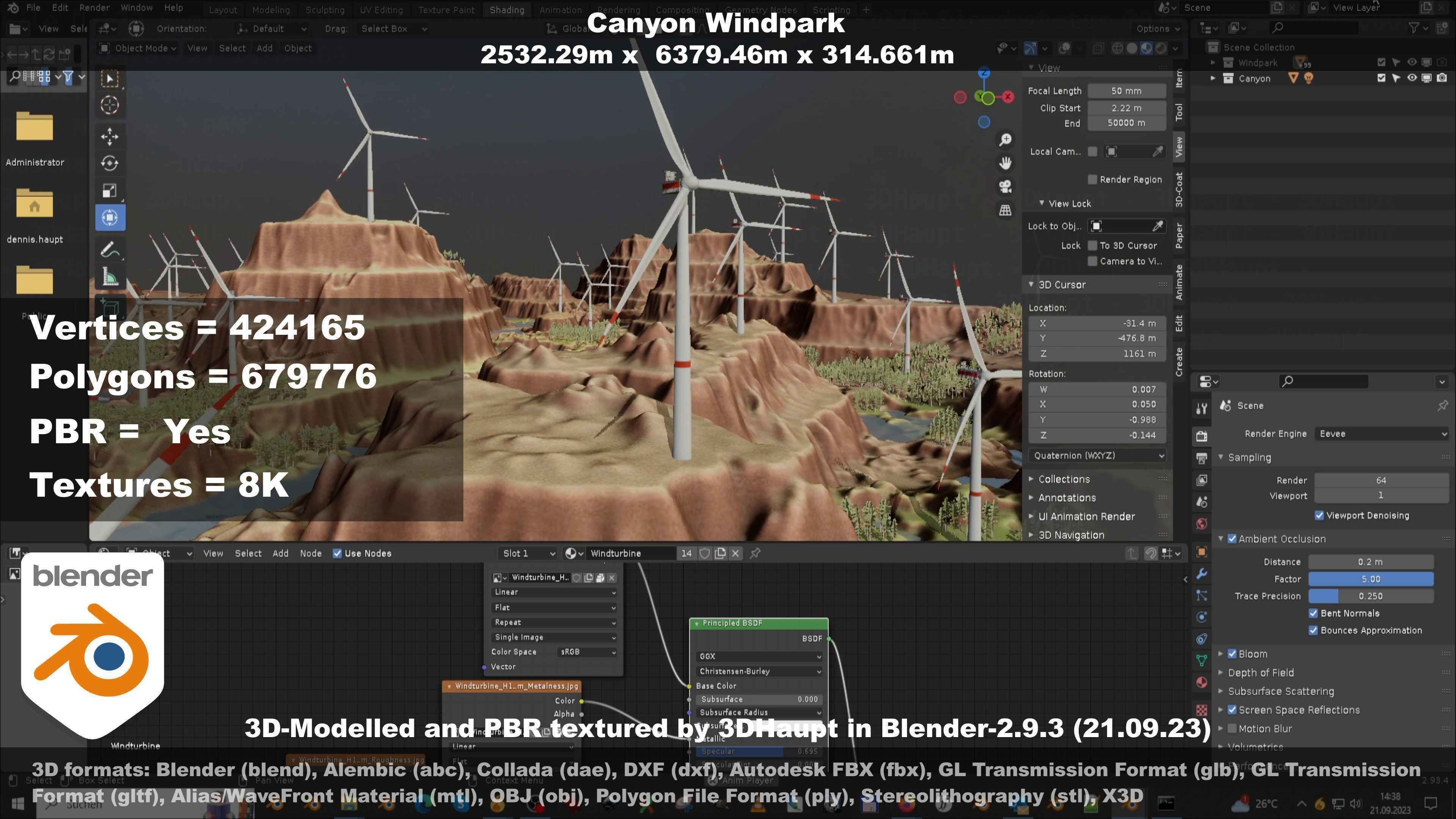Click the viewport zoom magnifier gizmo
This screenshot has width=1456, height=819.
pos(1005,140)
